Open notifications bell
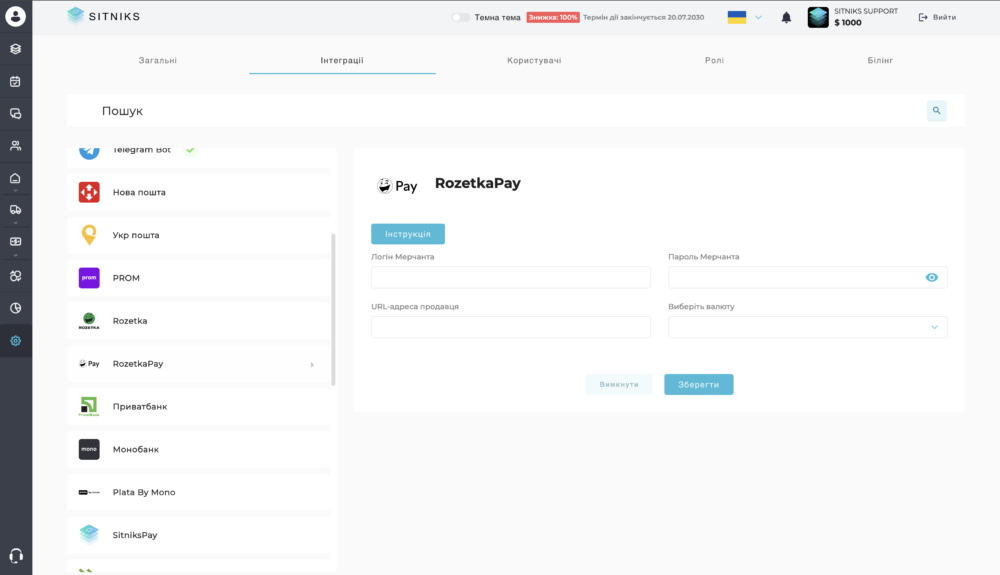Screen dimensions: 1000x575 [786, 18]
